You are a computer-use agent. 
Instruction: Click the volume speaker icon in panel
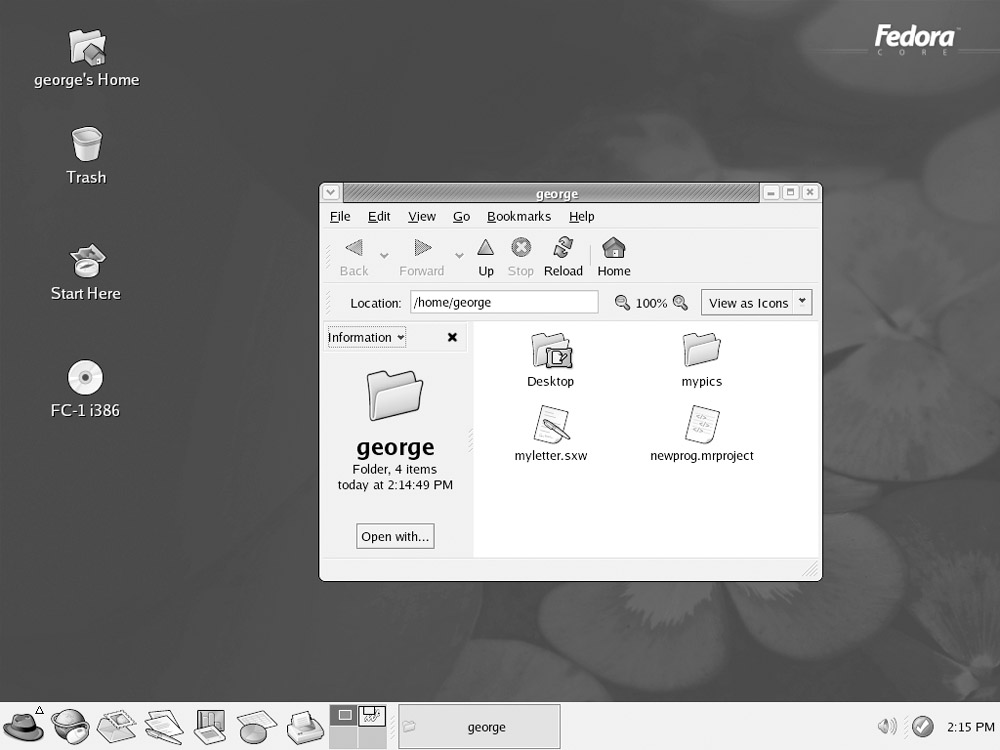click(x=886, y=727)
